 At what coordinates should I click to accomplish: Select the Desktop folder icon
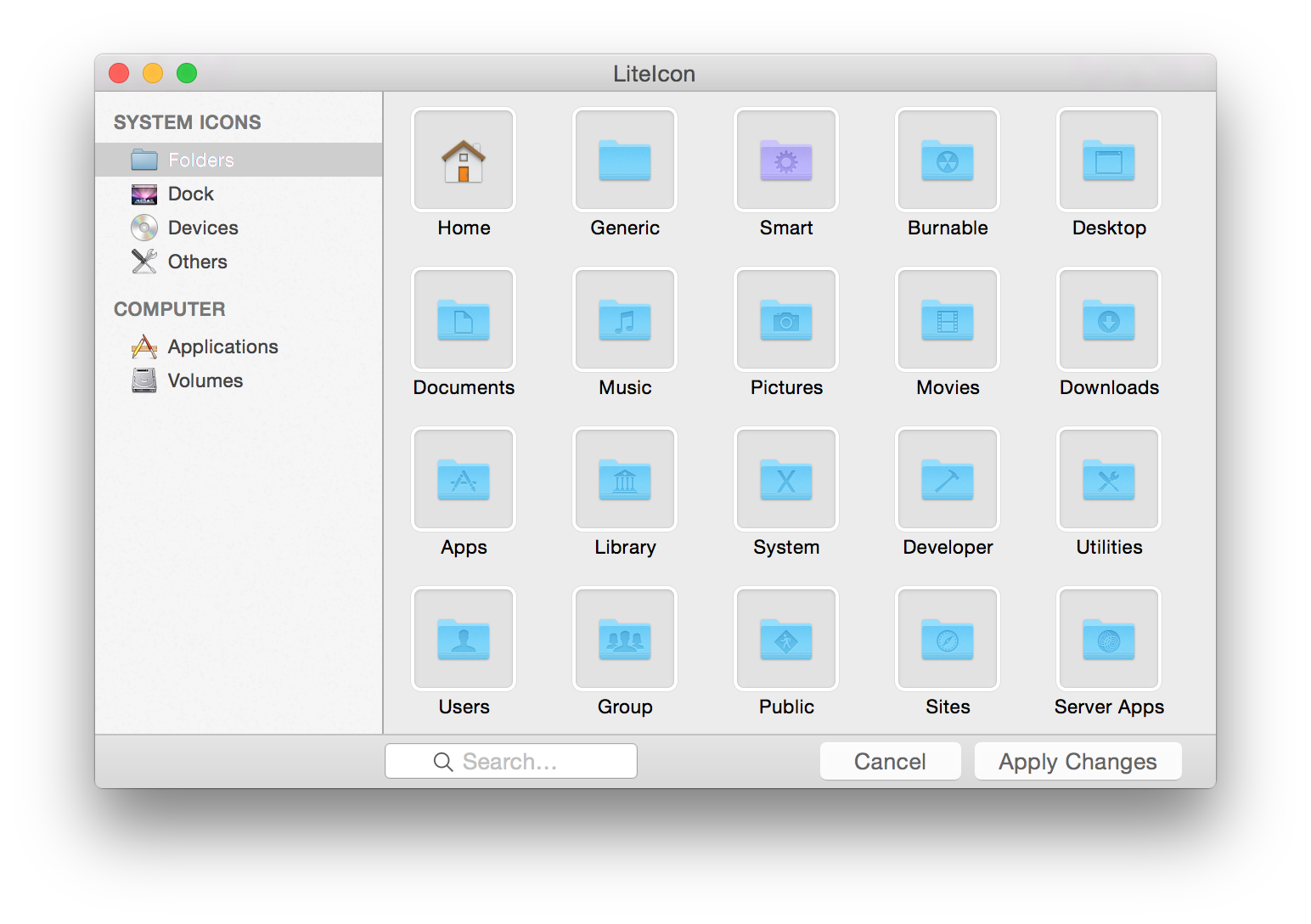(x=1109, y=160)
